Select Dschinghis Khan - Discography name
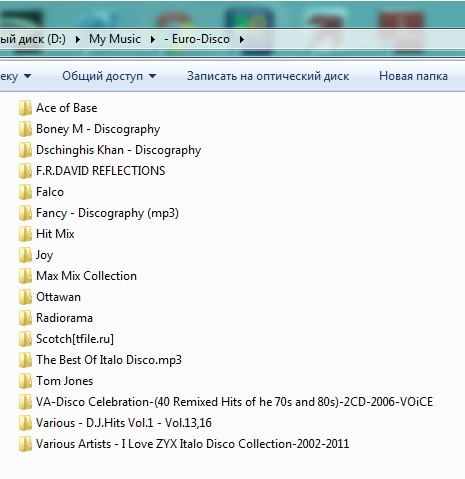The image size is (465, 479). [118, 150]
